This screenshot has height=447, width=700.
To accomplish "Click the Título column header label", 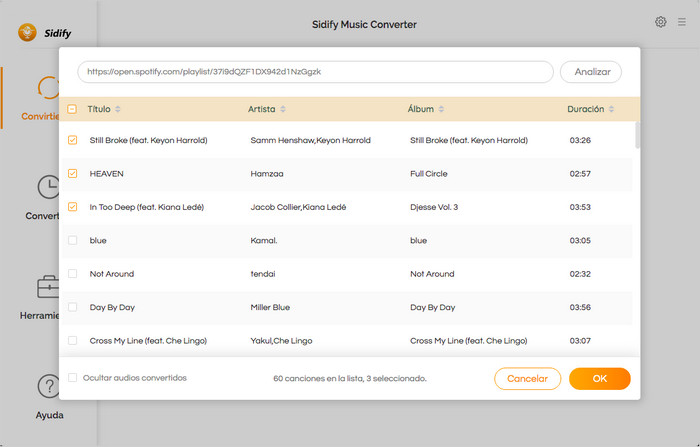I will point(99,109).
